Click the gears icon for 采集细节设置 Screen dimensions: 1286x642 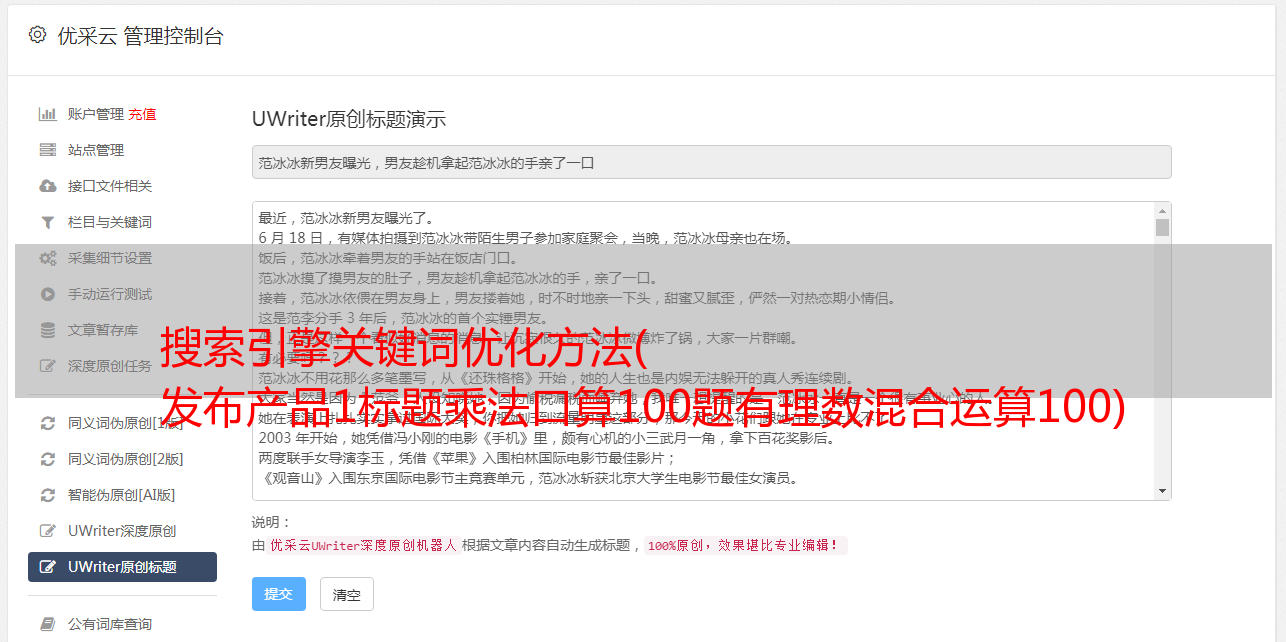[47, 258]
